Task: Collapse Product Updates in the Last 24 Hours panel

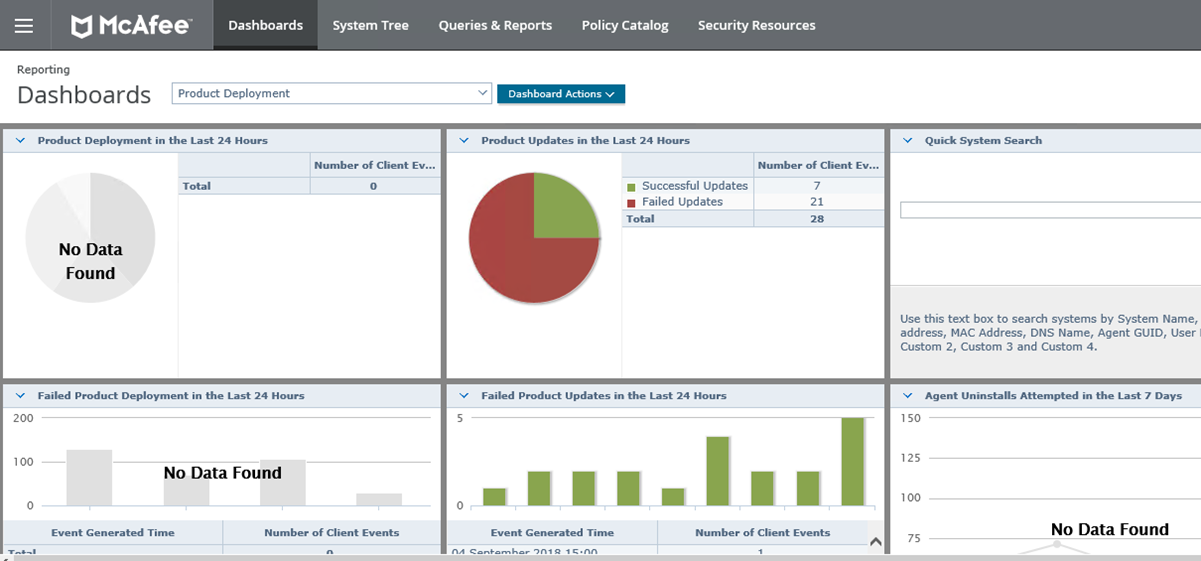Action: tap(464, 141)
